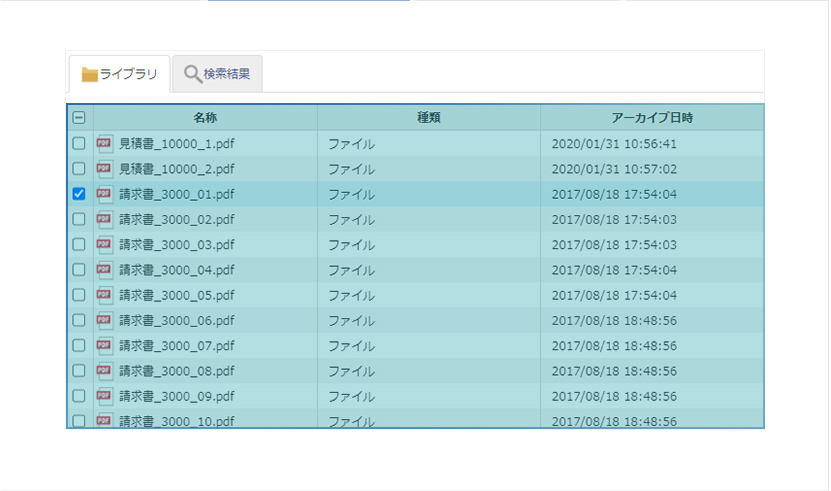Click PDF icon of 請求書_3000_09.pdf
The image size is (831, 491).
104,396
